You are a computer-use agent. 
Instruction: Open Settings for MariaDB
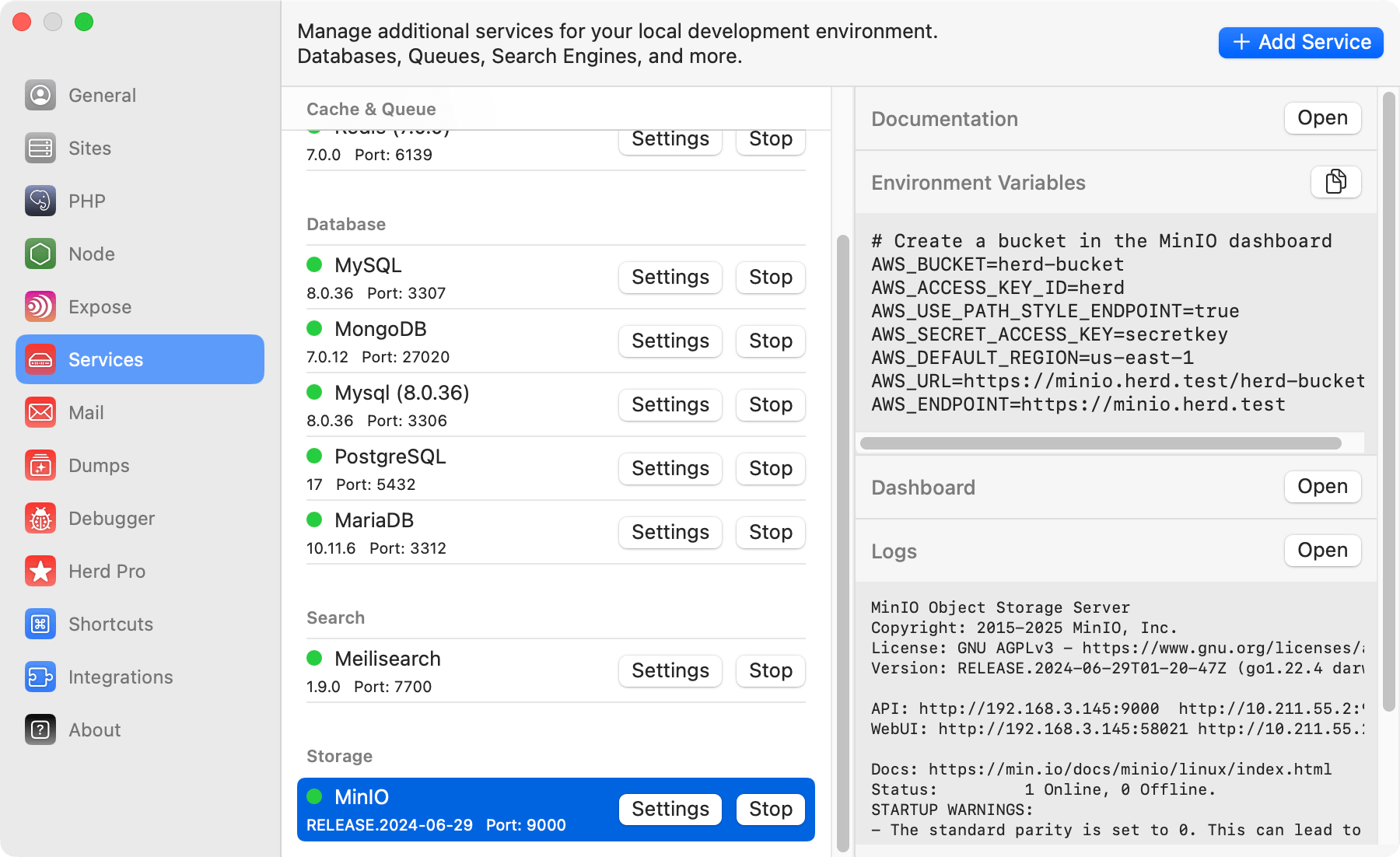(x=670, y=532)
